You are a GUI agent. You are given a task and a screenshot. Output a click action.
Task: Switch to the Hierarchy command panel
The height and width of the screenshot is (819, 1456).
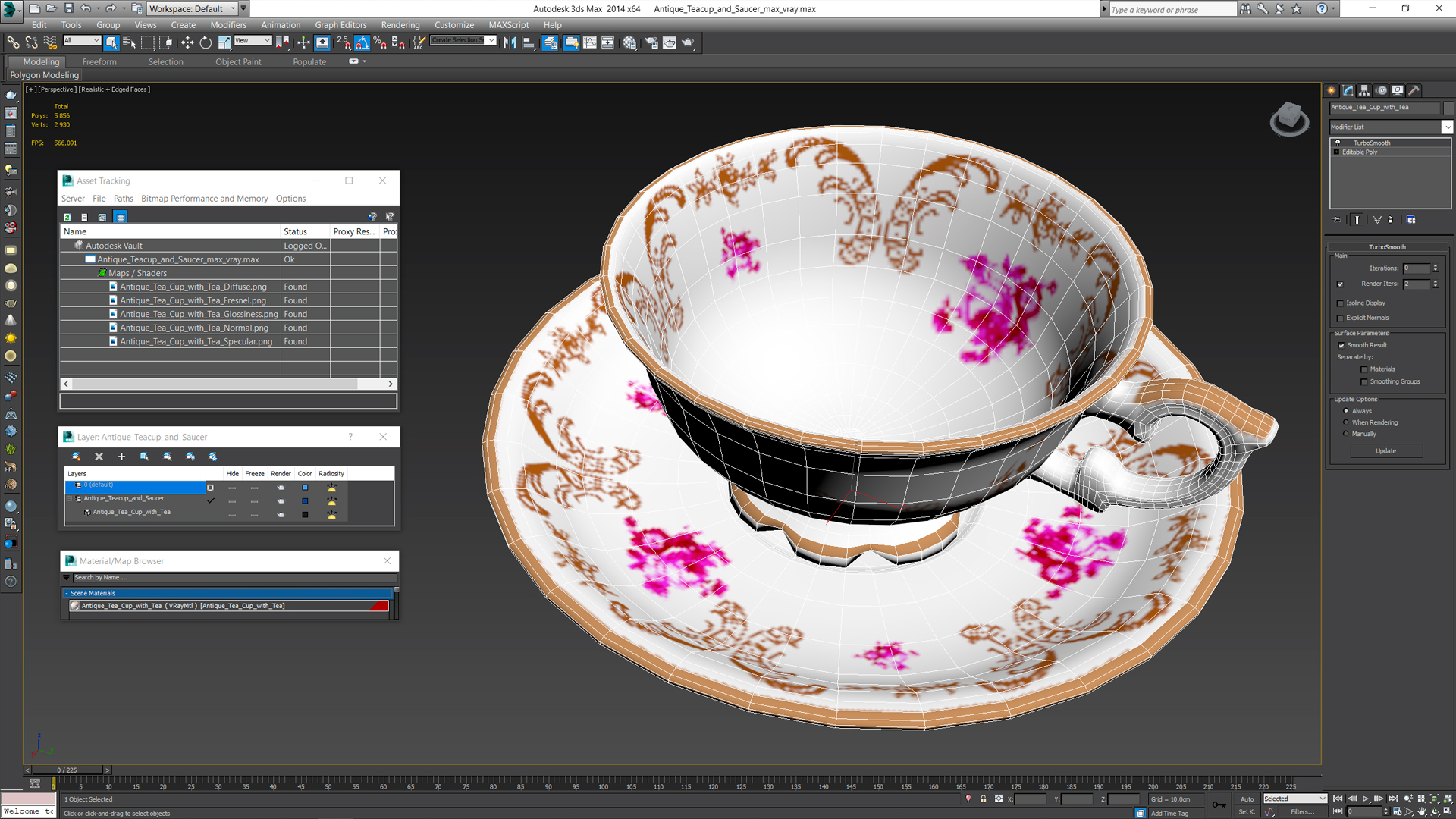pos(1364,90)
